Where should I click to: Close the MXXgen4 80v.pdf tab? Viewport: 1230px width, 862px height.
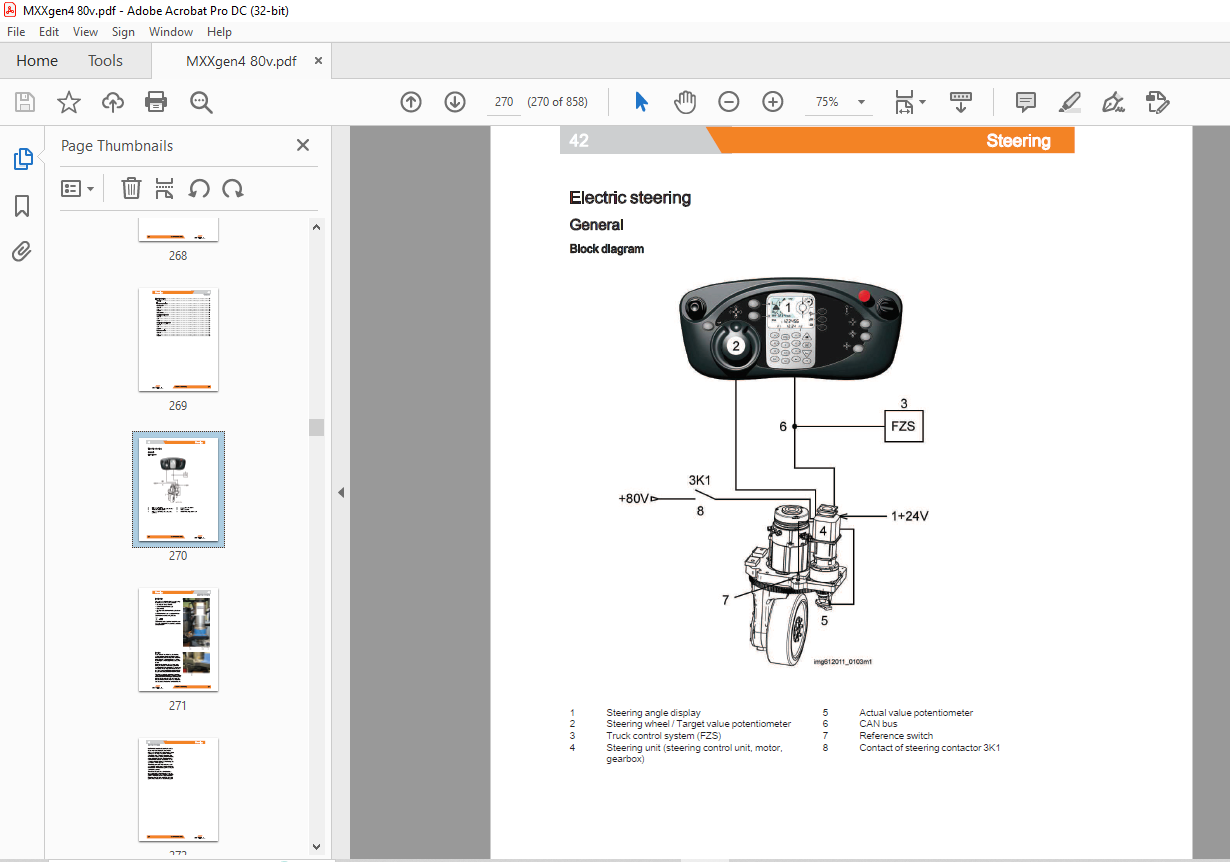pyautogui.click(x=319, y=61)
